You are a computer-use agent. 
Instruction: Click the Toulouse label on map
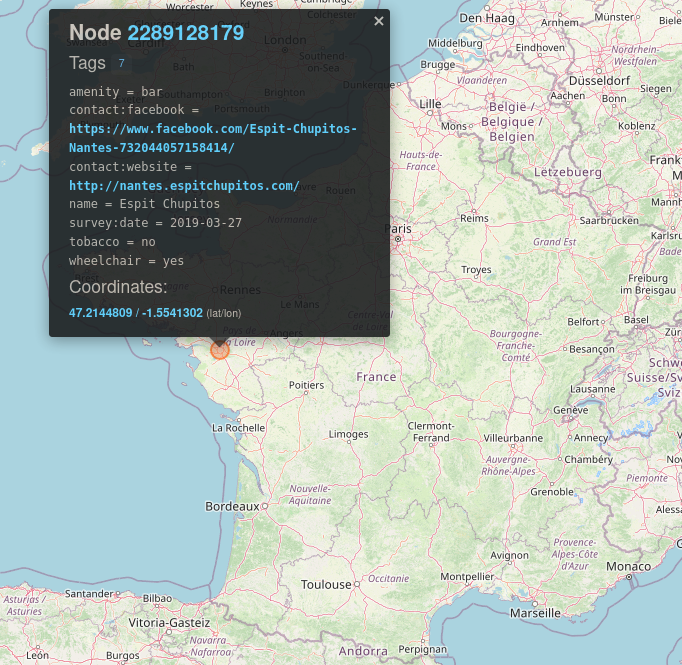tap(326, 585)
